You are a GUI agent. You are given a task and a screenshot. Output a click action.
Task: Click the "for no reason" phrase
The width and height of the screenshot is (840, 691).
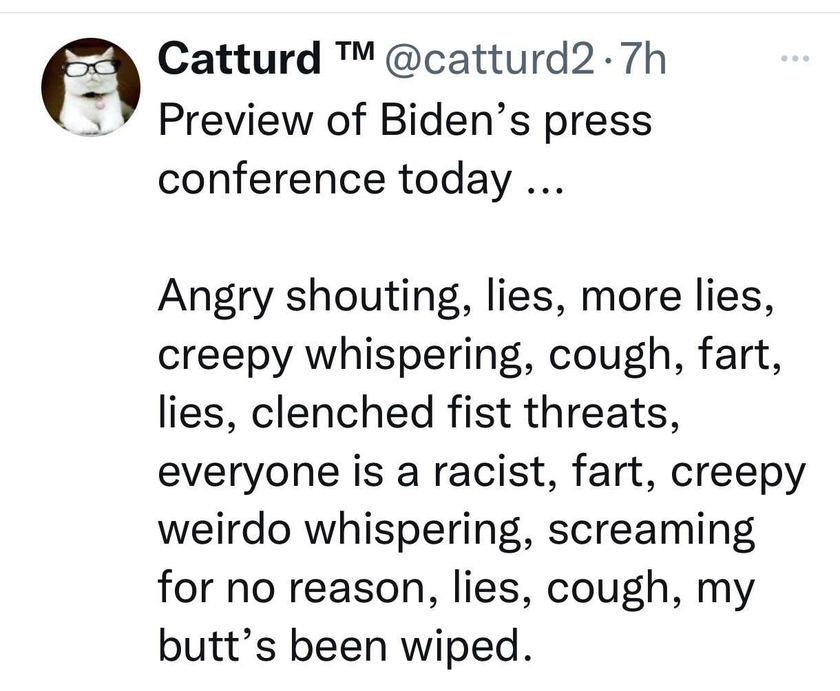298,588
